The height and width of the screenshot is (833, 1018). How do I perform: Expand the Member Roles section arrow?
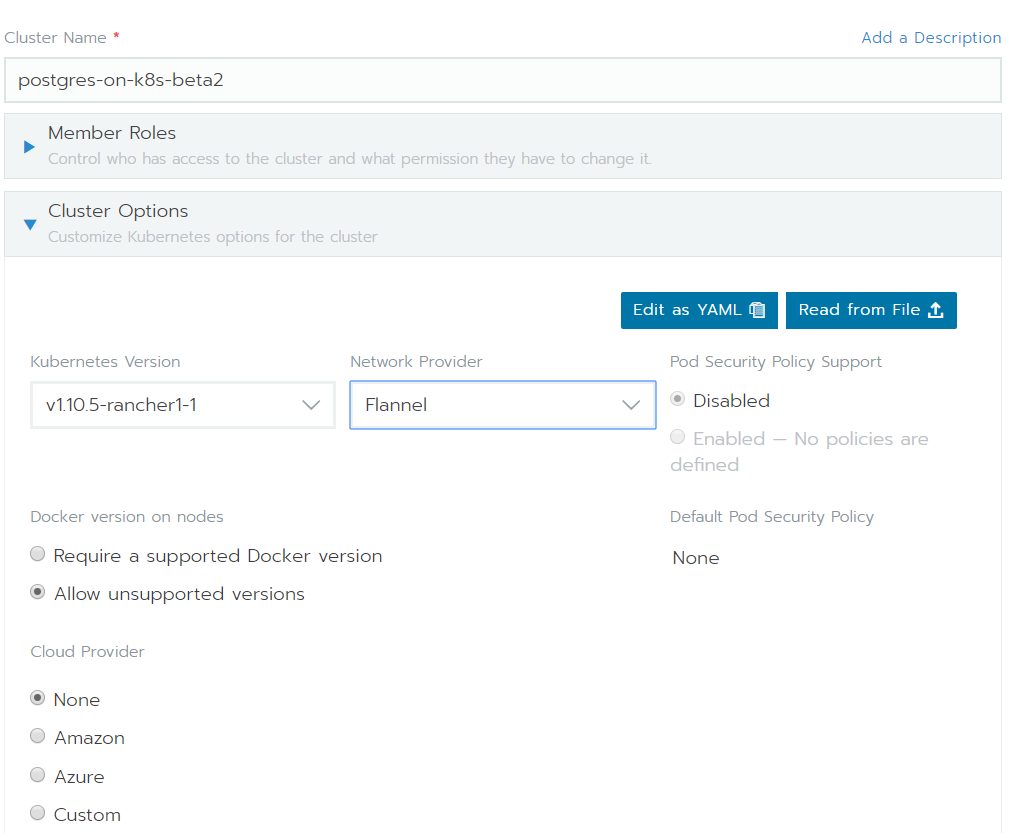[29, 147]
